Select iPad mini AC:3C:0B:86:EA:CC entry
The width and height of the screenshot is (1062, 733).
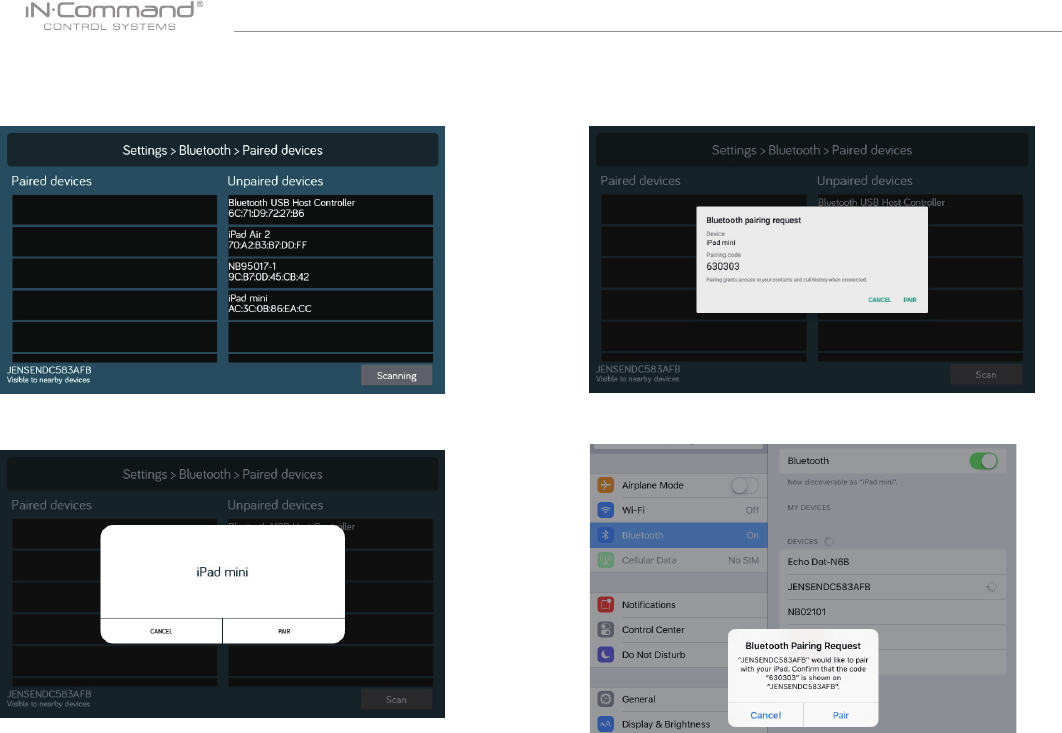point(331,304)
